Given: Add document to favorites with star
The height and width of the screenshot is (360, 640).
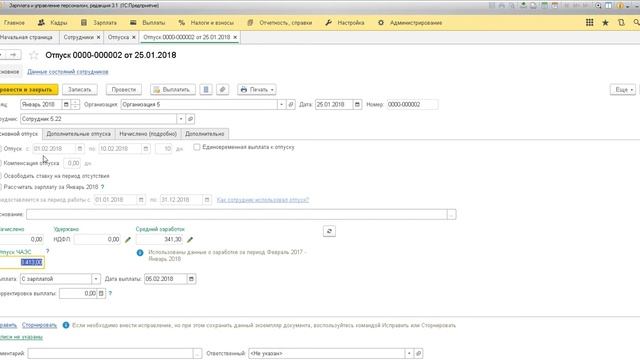Looking at the screenshot, I should tap(33, 55).
